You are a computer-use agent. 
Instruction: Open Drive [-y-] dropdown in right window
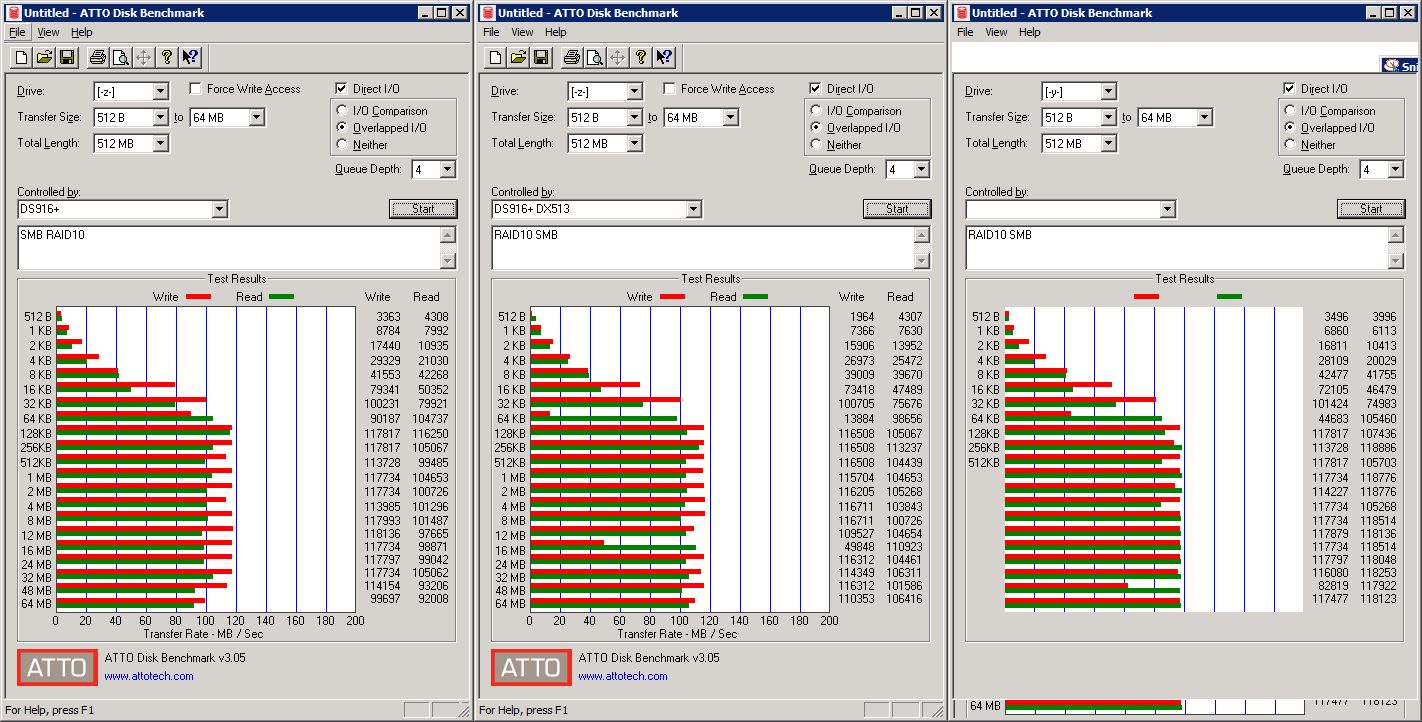point(1108,92)
